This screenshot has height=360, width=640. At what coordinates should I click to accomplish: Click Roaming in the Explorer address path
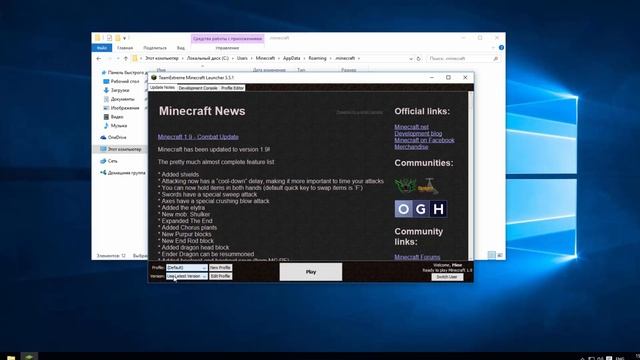[317, 58]
